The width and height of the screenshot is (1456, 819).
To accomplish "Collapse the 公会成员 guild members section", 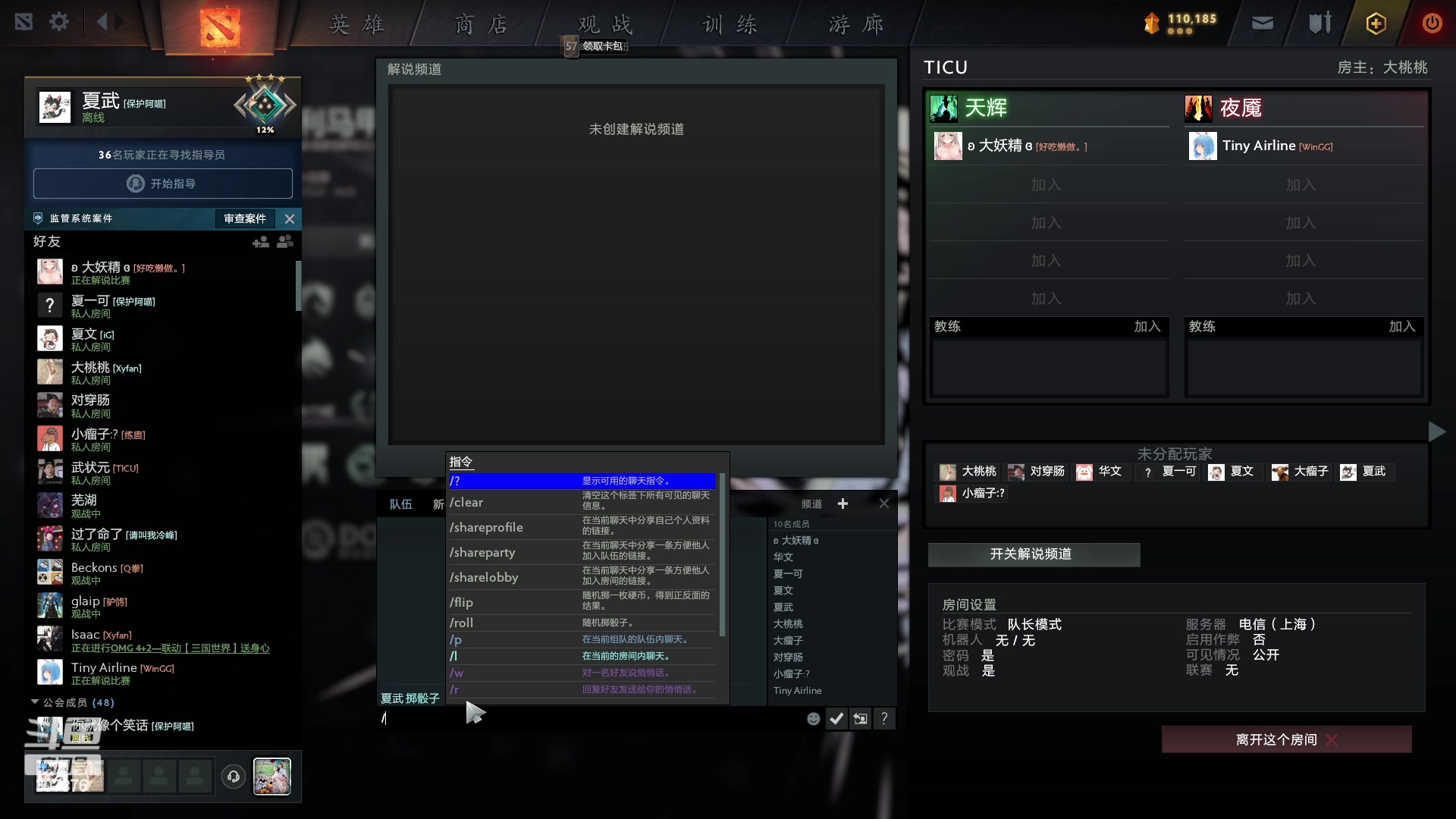I will coord(33,702).
